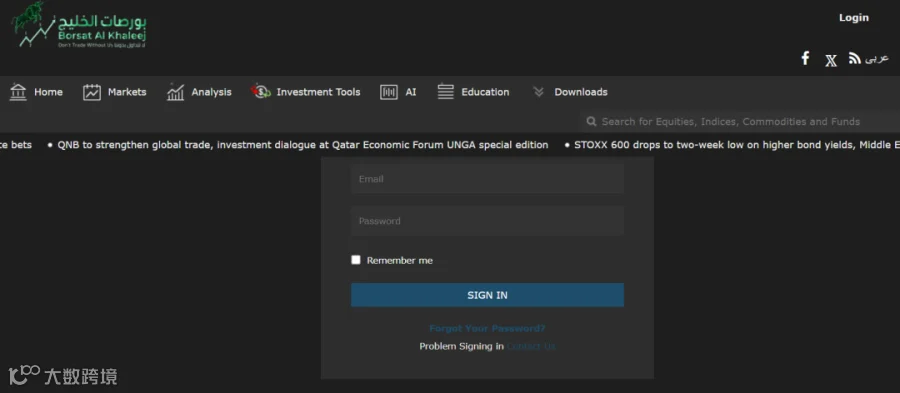This screenshot has width=900, height=393.
Task: Click the Home bank building icon
Action: click(18, 92)
